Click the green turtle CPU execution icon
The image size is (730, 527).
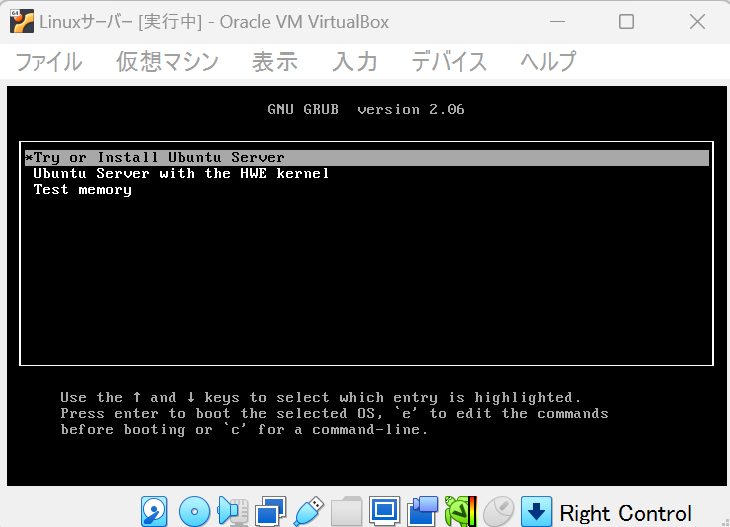(460, 511)
